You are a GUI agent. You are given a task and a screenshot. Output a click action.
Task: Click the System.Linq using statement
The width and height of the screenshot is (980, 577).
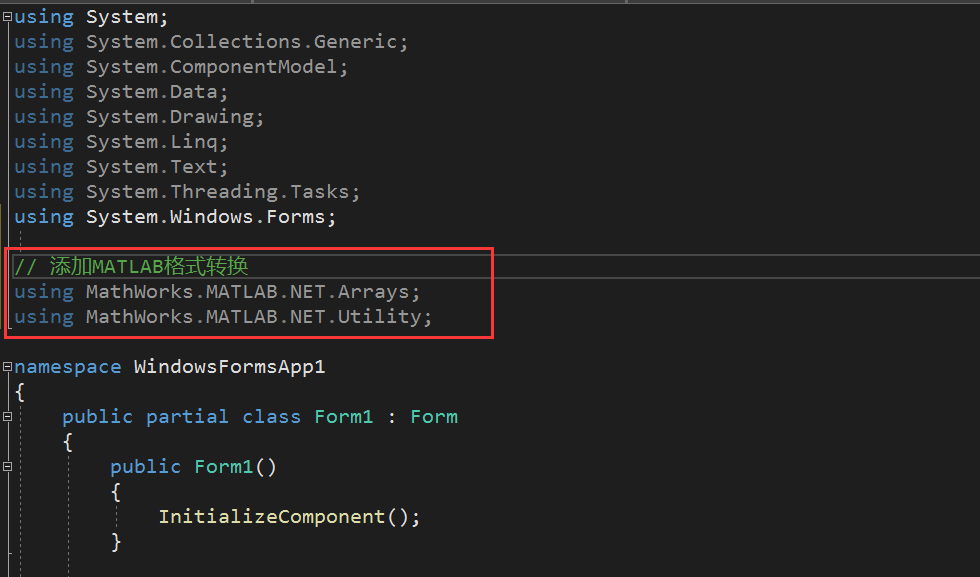(x=157, y=142)
